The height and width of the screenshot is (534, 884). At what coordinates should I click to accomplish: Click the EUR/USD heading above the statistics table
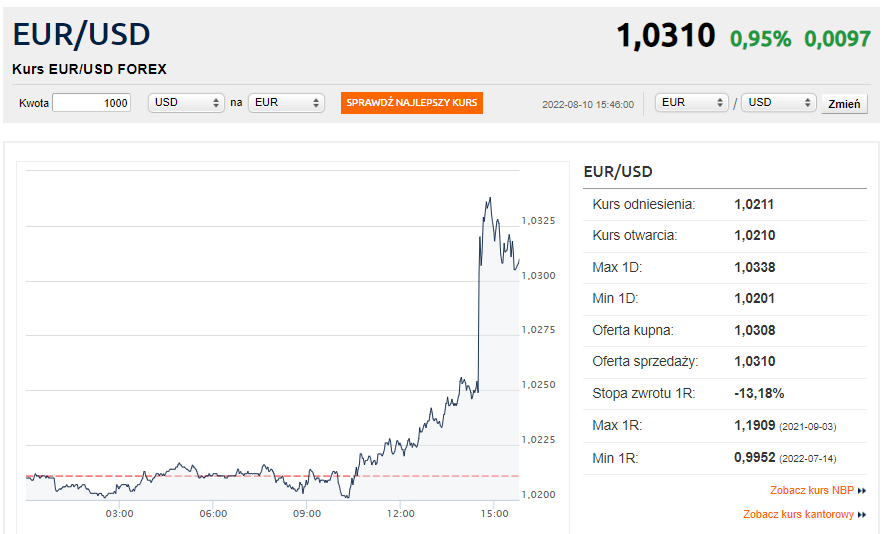618,171
